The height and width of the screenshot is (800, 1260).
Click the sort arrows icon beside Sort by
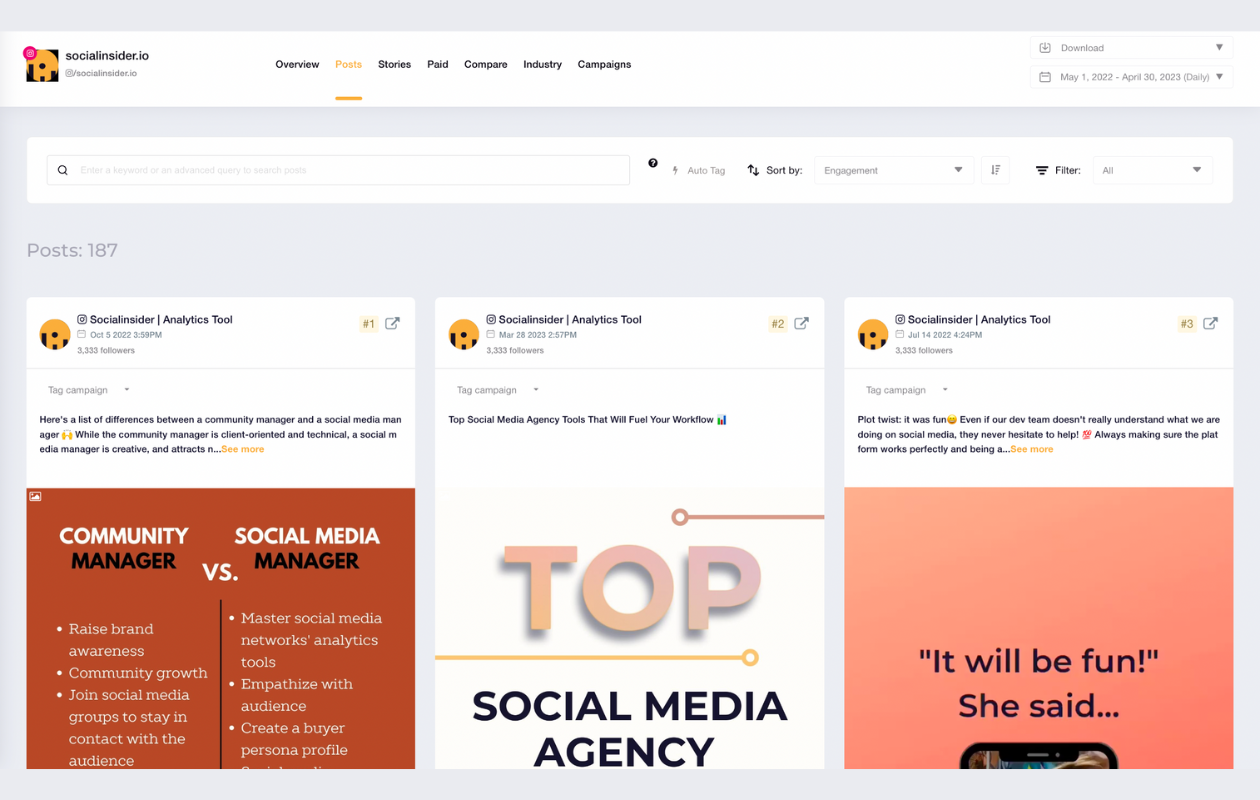[x=753, y=170]
